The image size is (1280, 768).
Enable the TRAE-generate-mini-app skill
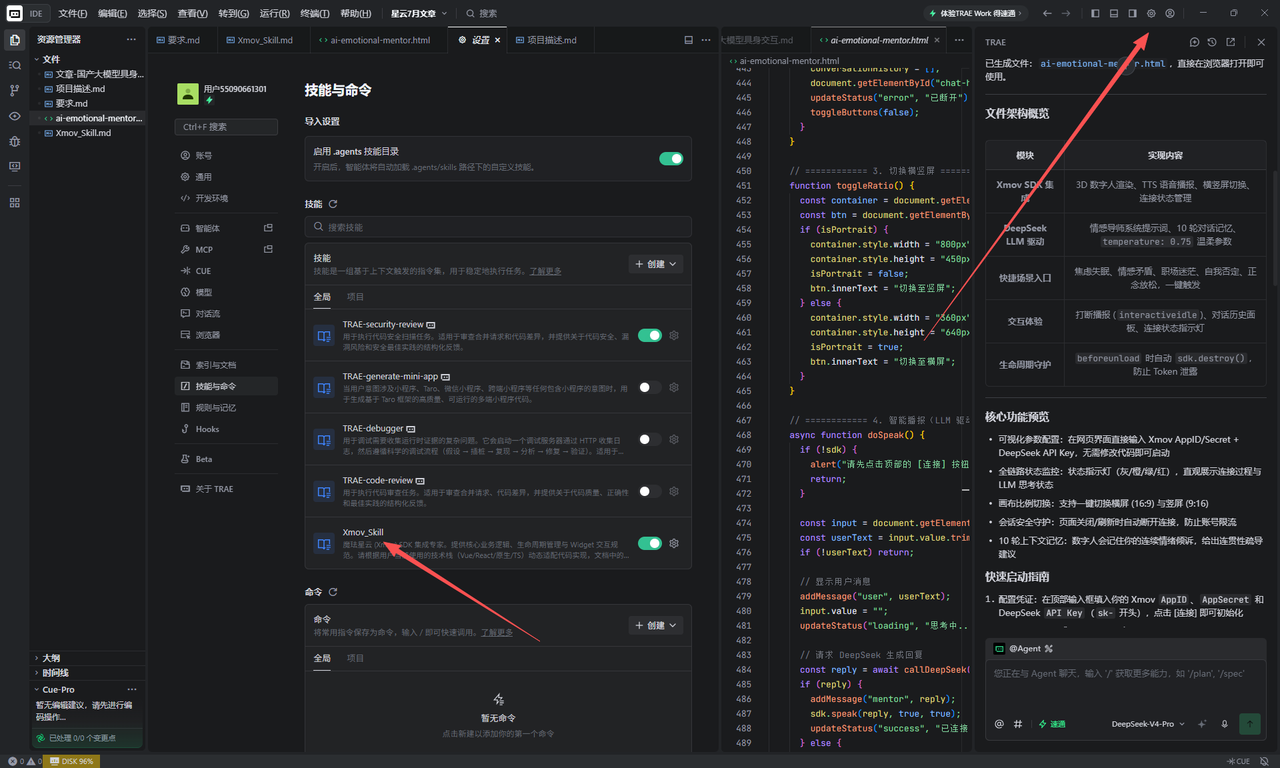click(x=650, y=387)
